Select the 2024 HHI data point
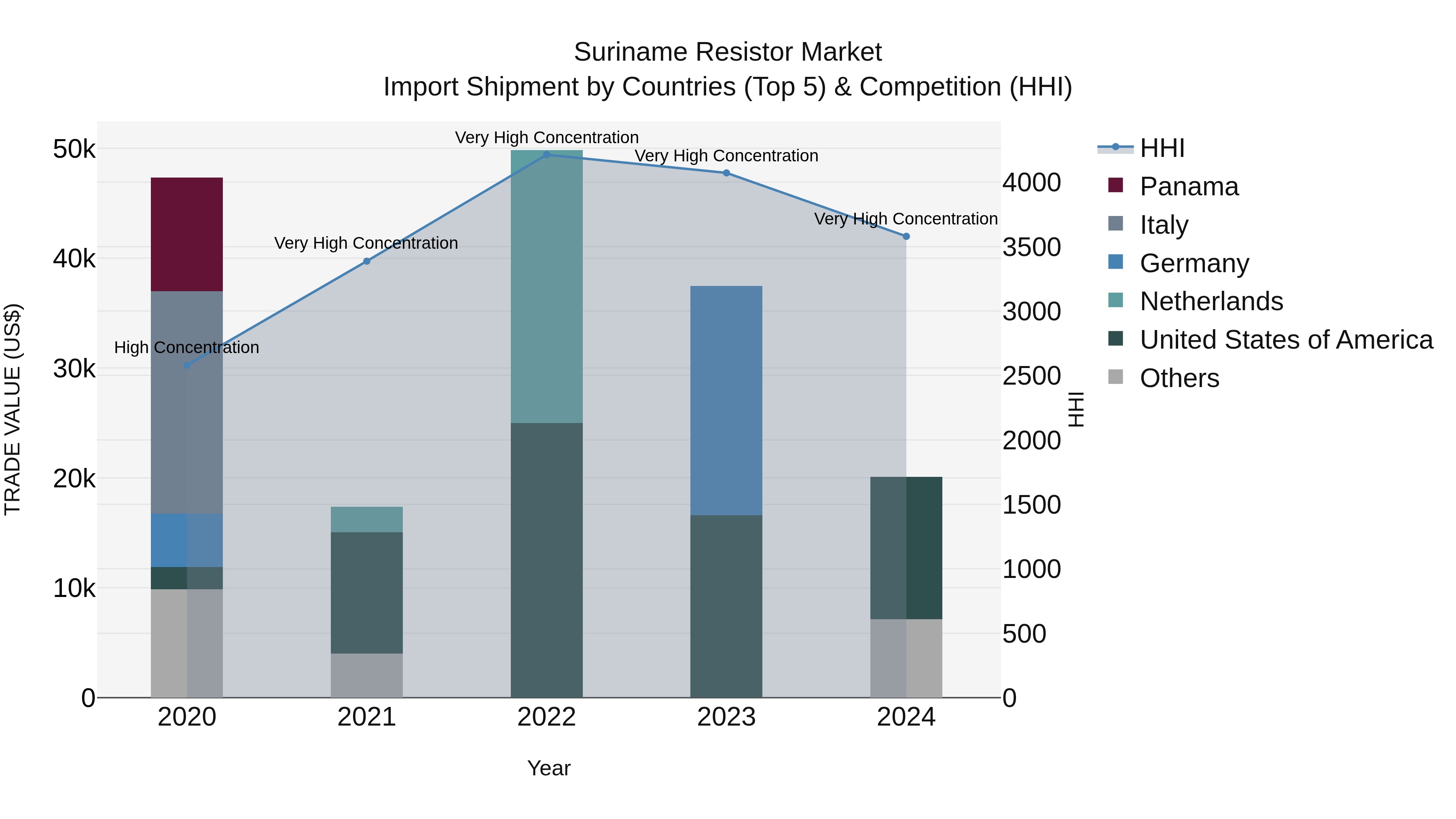The width and height of the screenshot is (1456, 819). pyautogui.click(x=906, y=236)
